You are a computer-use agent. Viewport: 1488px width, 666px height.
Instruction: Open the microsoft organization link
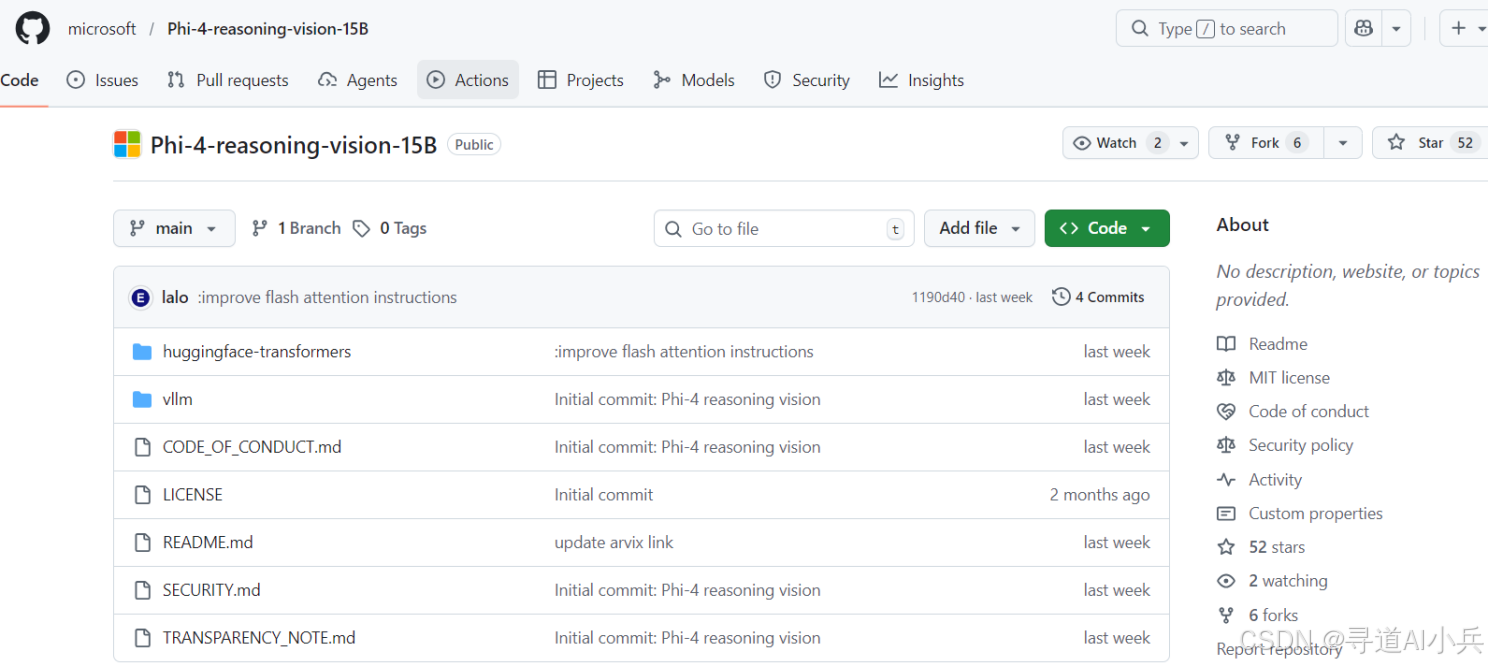click(x=102, y=29)
